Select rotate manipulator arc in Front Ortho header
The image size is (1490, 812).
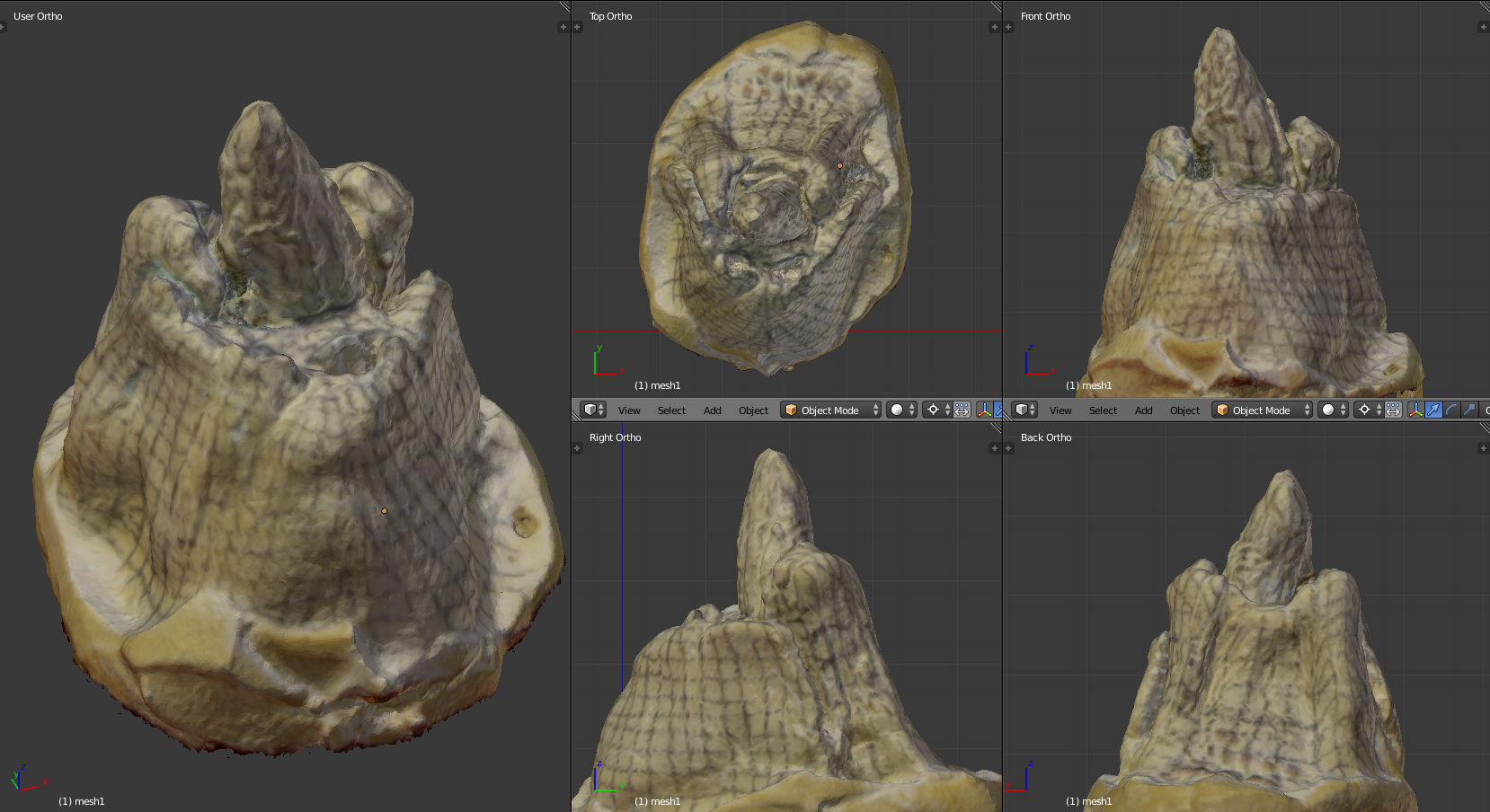(1451, 410)
